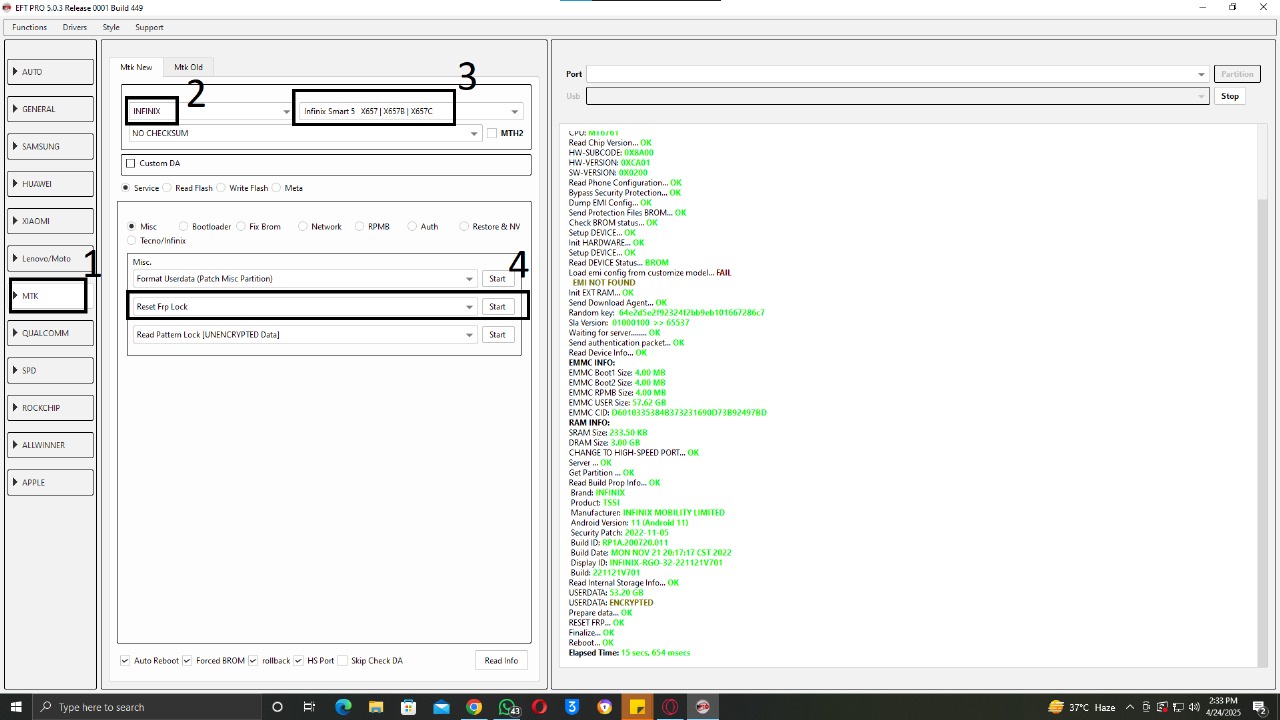The height and width of the screenshot is (720, 1280).
Task: Expand the Infinix Smart 5 model dropdown
Action: tap(515, 111)
